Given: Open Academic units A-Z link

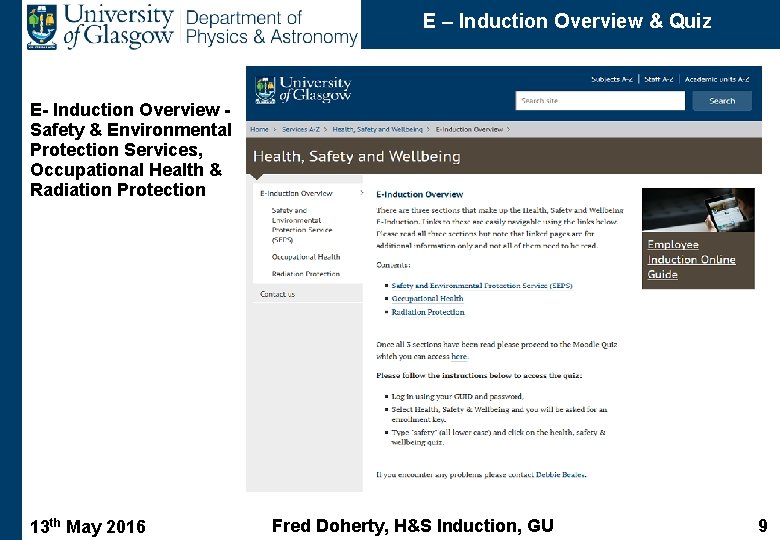Looking at the screenshot, I should [717, 79].
